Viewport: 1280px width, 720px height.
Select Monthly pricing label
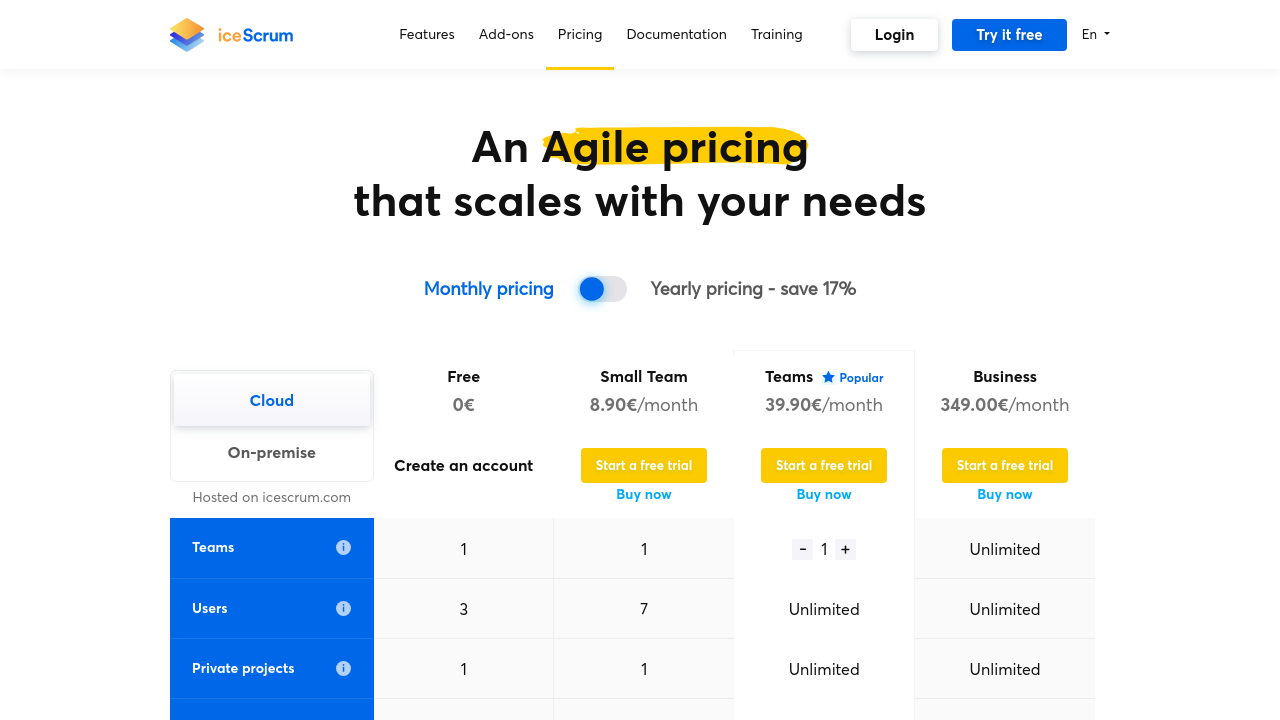(x=489, y=289)
